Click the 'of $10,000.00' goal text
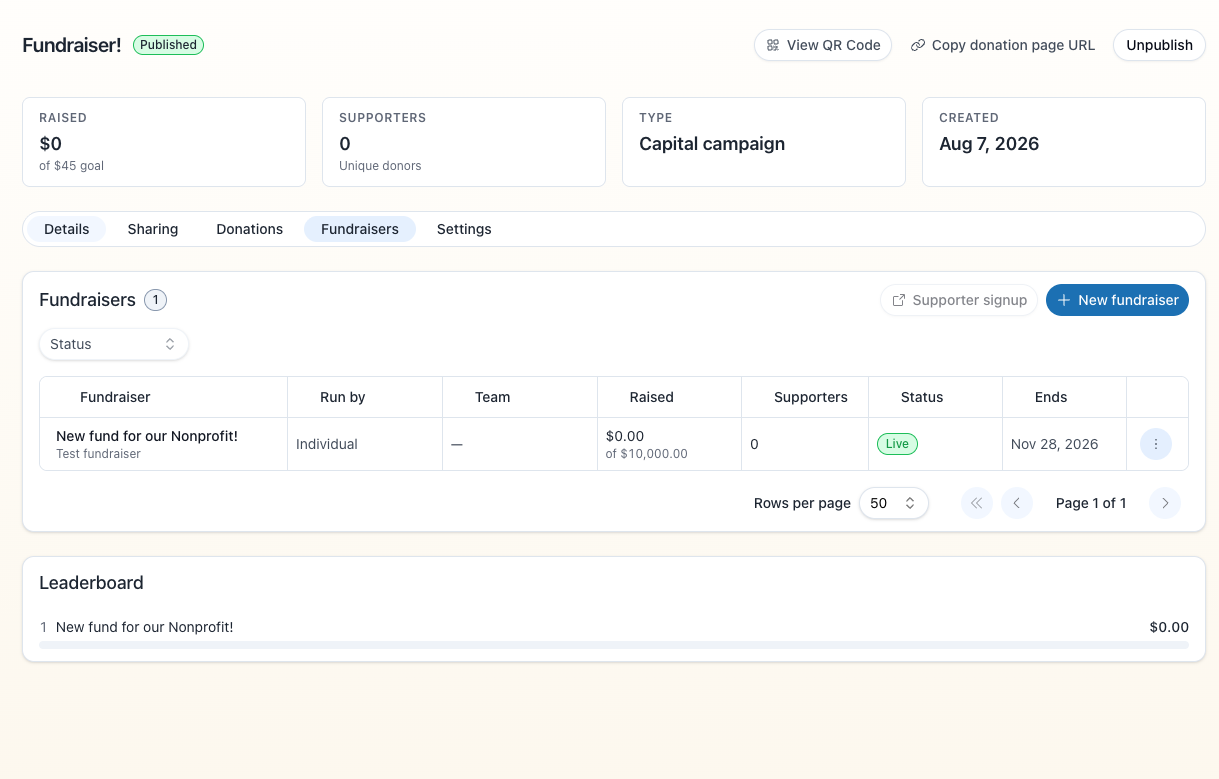The width and height of the screenshot is (1219, 779). [x=647, y=454]
